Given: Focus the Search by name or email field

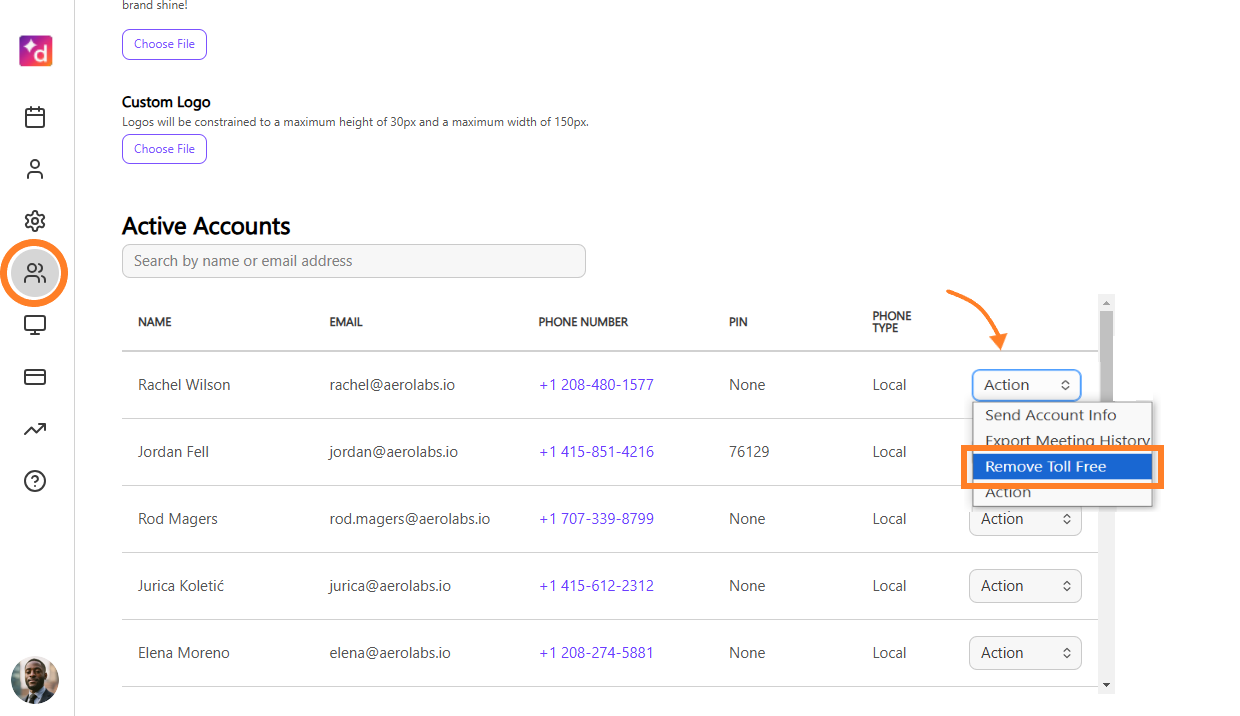Looking at the screenshot, I should pos(354,261).
